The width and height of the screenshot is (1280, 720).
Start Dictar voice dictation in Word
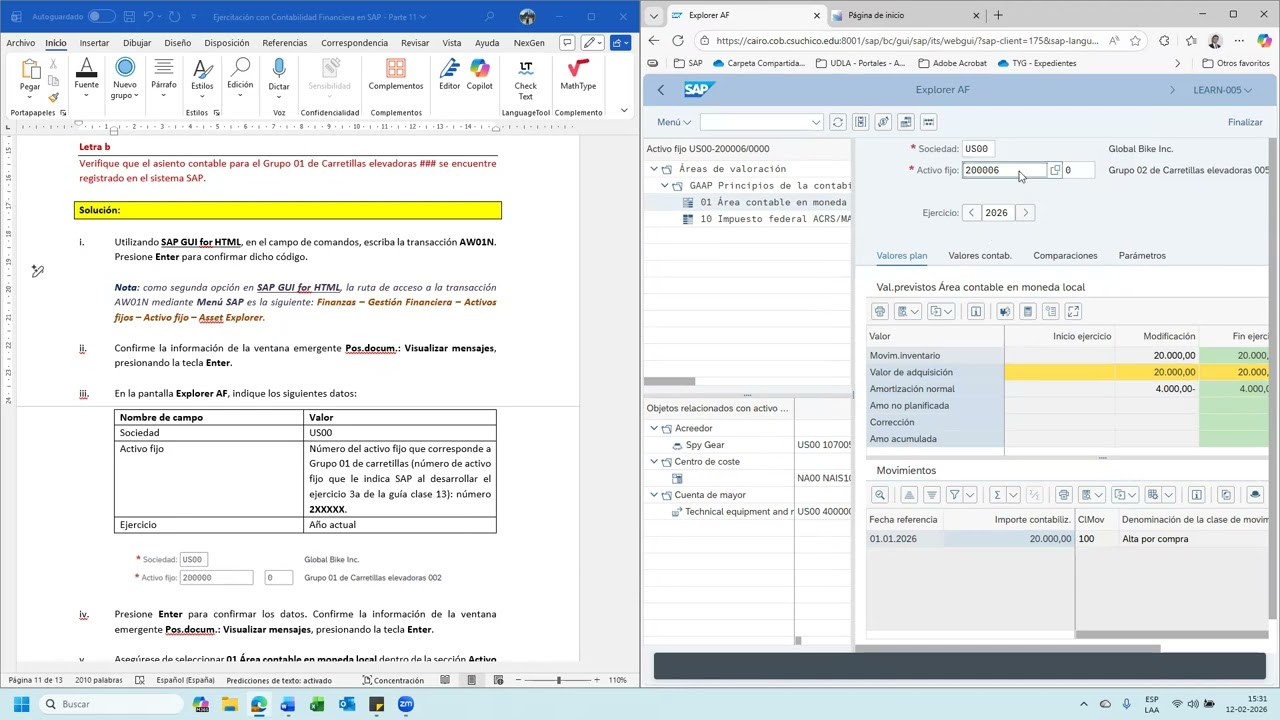click(x=279, y=75)
